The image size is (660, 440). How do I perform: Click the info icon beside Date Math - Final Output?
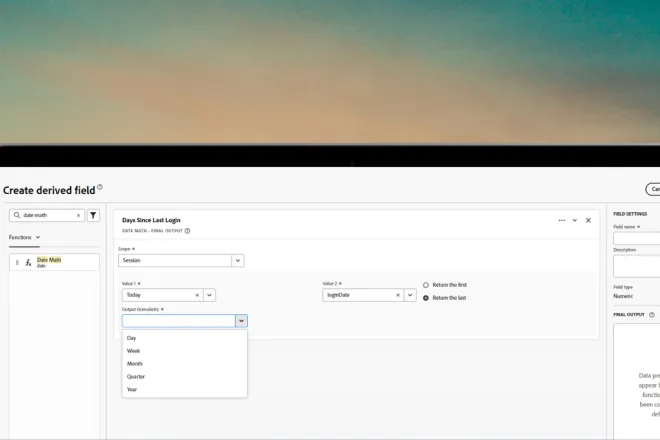tap(187, 231)
